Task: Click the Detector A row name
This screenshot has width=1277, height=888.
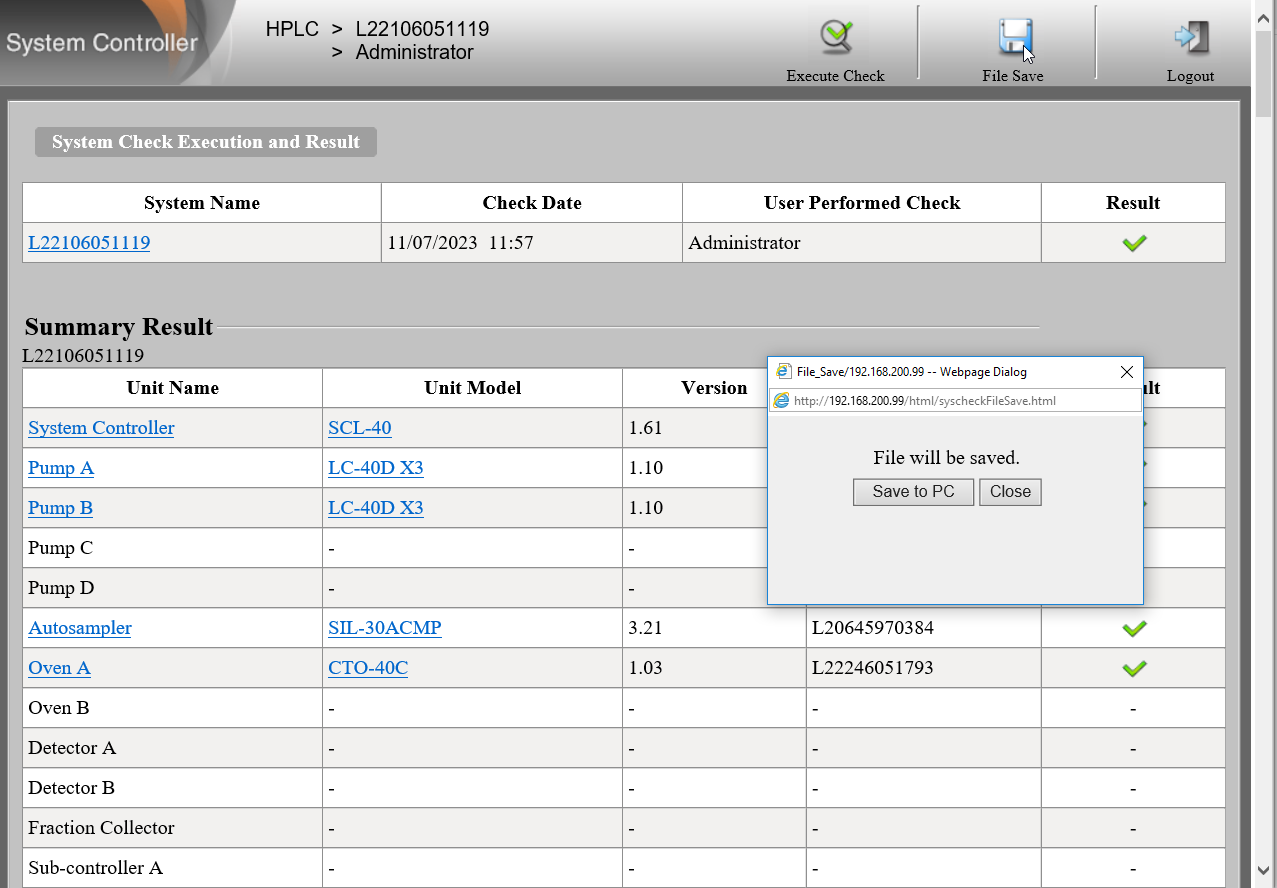Action: [x=72, y=748]
